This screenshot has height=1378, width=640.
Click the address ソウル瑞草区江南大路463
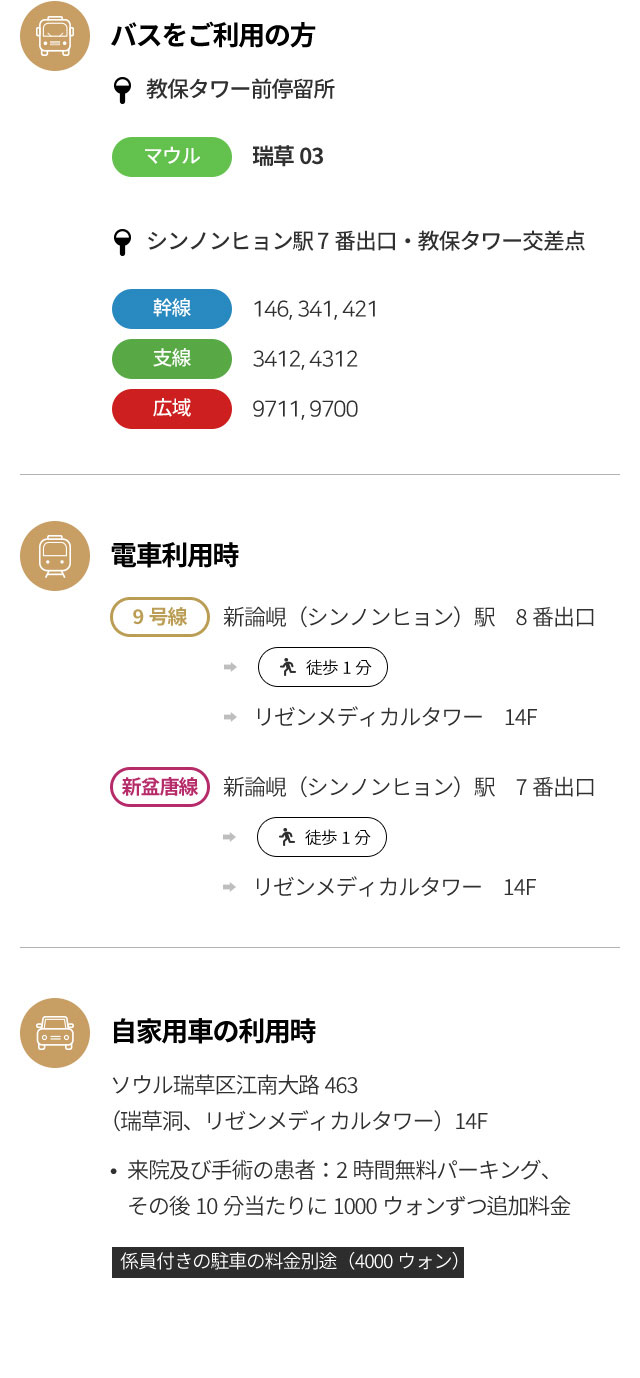pyautogui.click(x=235, y=1085)
